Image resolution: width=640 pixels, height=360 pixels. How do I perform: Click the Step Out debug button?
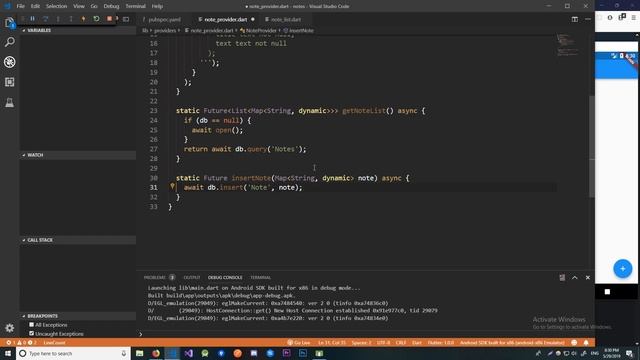[x=71, y=19]
